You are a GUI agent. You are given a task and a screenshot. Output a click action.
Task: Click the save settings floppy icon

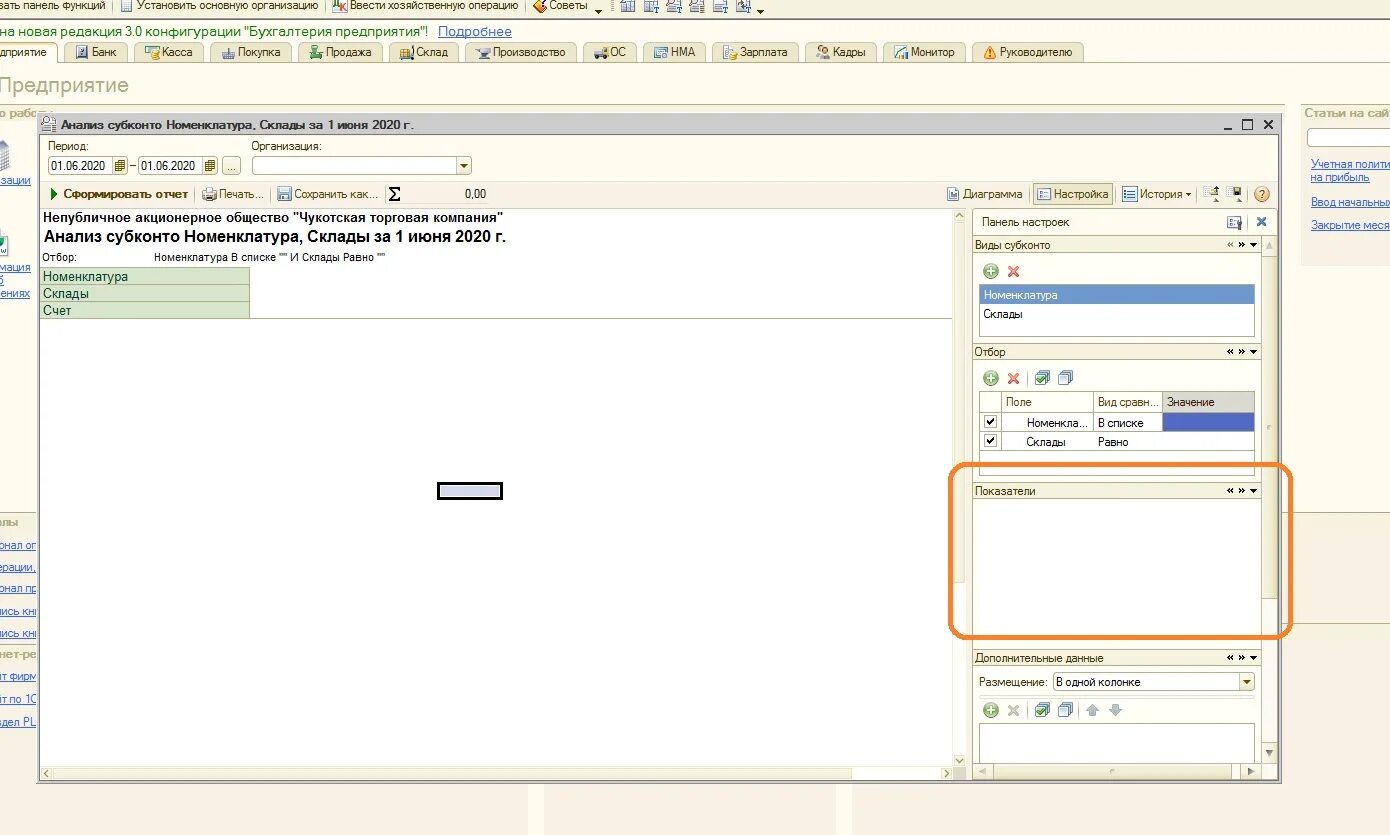1236,194
